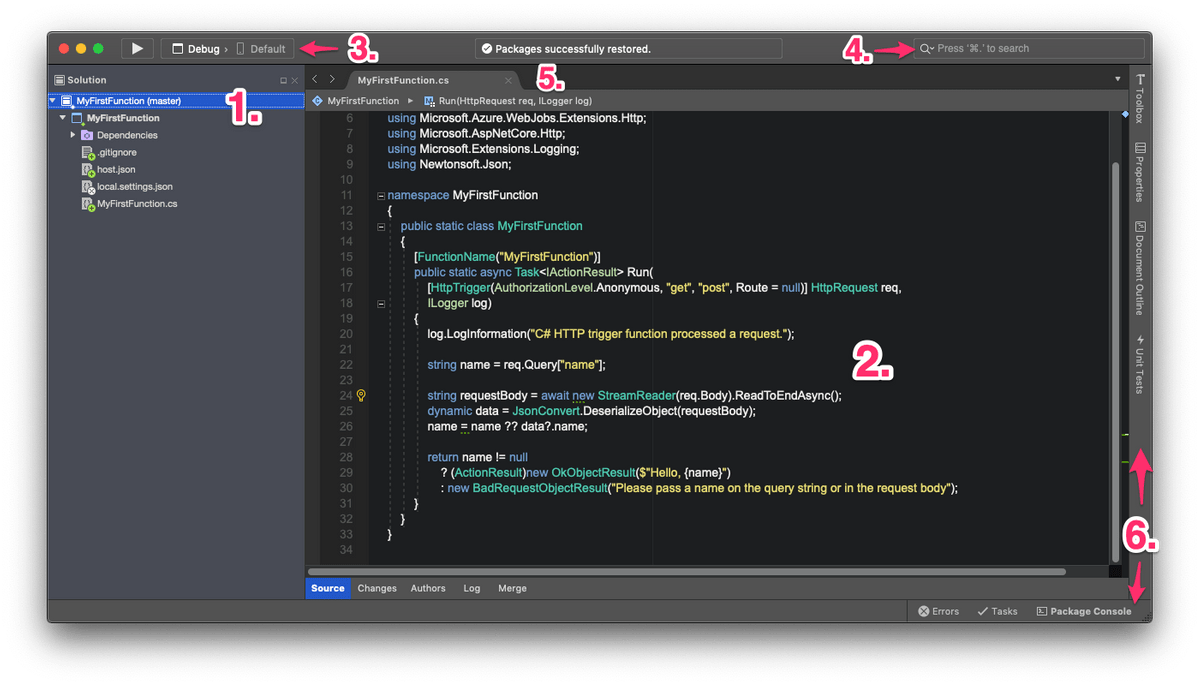Navigate back with the left arrow

click(x=314, y=79)
